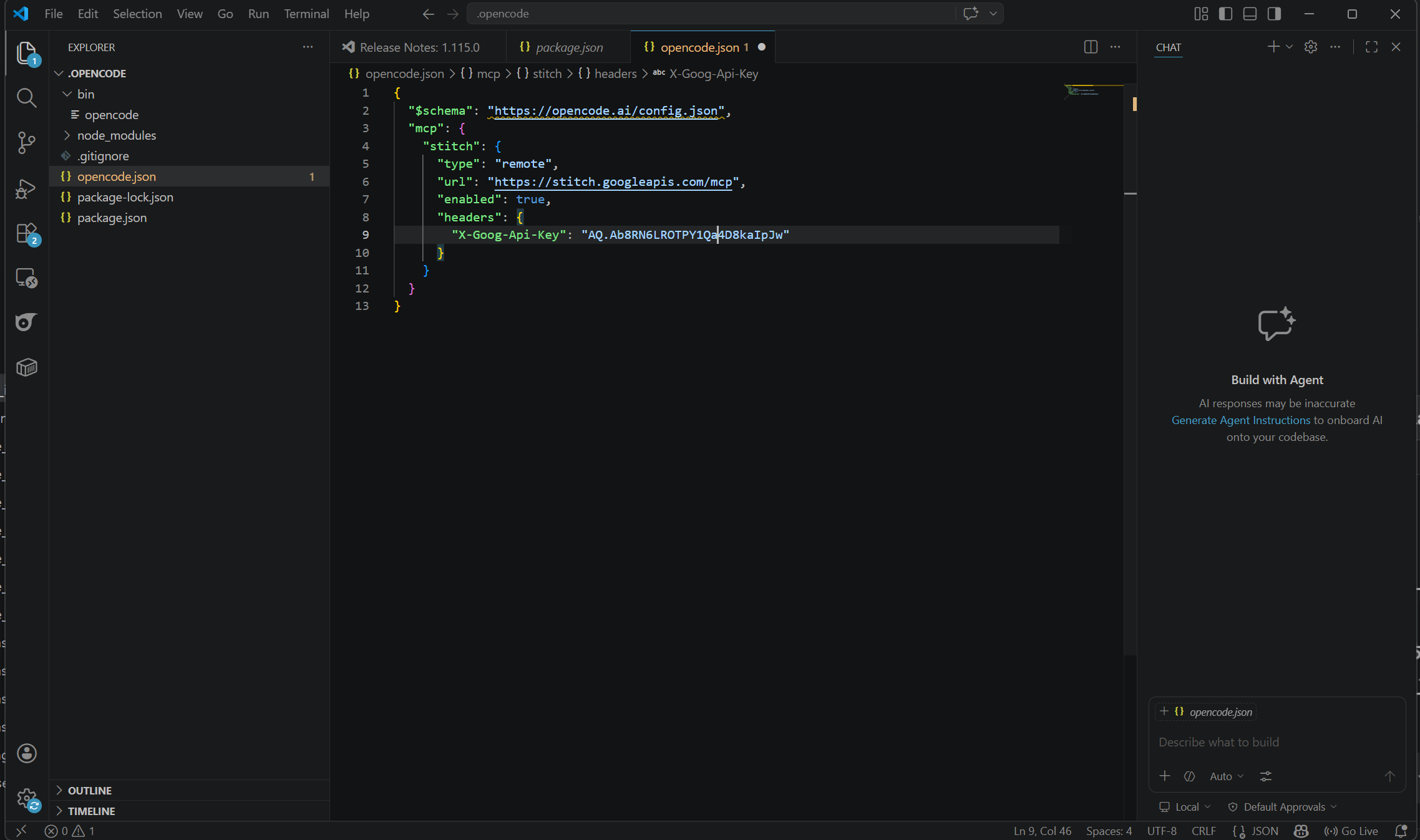Open the Remote Explorer icon
Screen dimensions: 1420x840
coord(26,278)
